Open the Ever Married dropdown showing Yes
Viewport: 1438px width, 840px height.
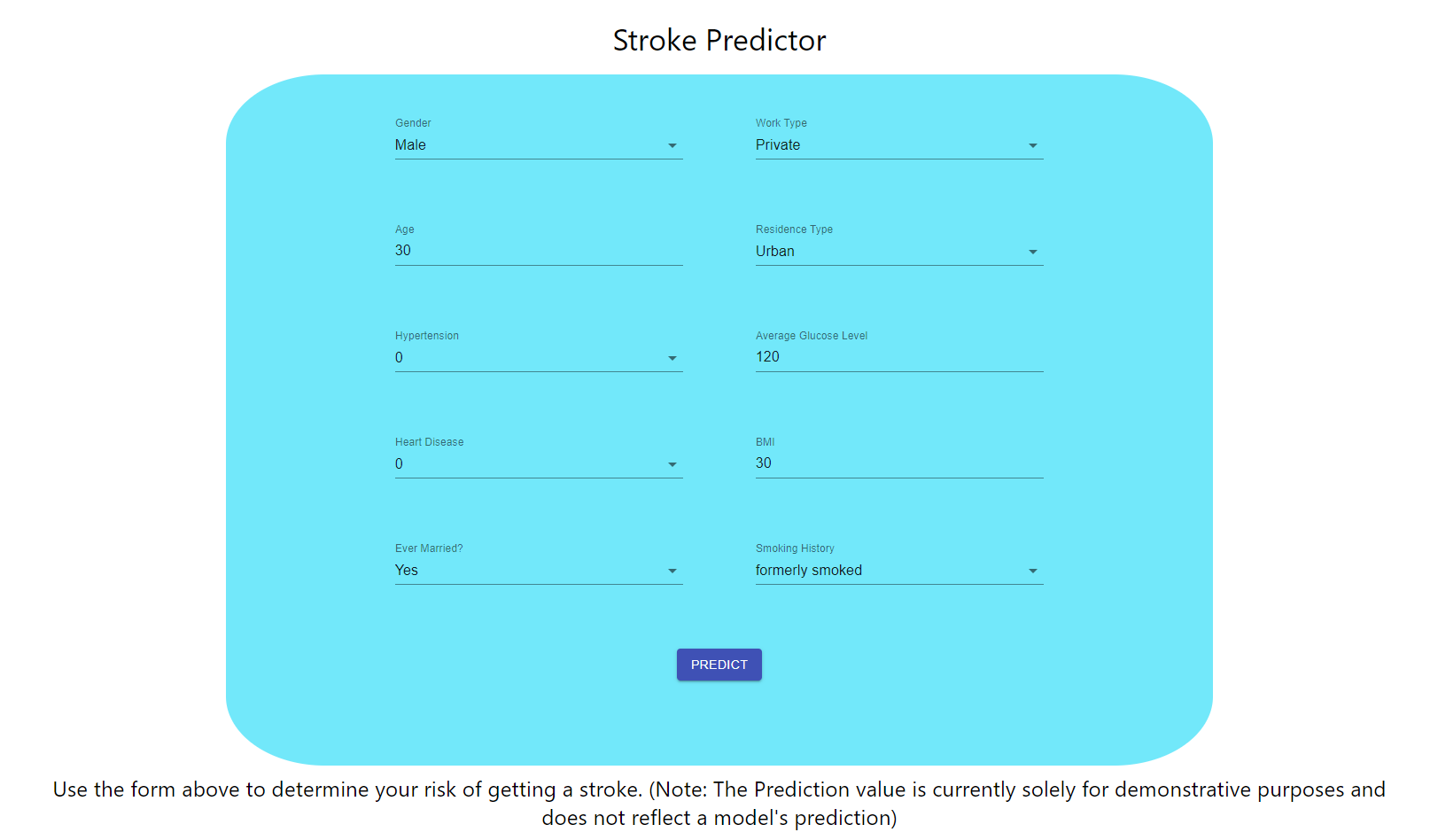[x=532, y=571]
